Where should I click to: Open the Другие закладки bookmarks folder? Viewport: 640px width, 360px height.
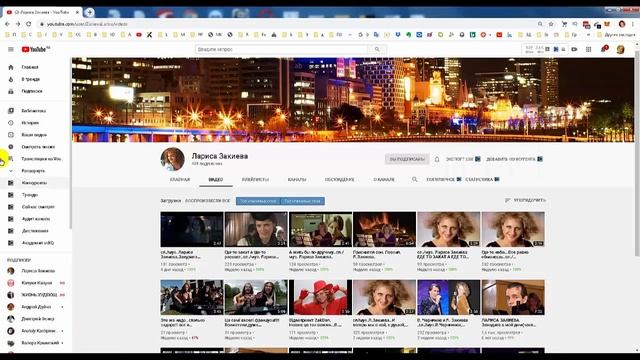point(616,35)
